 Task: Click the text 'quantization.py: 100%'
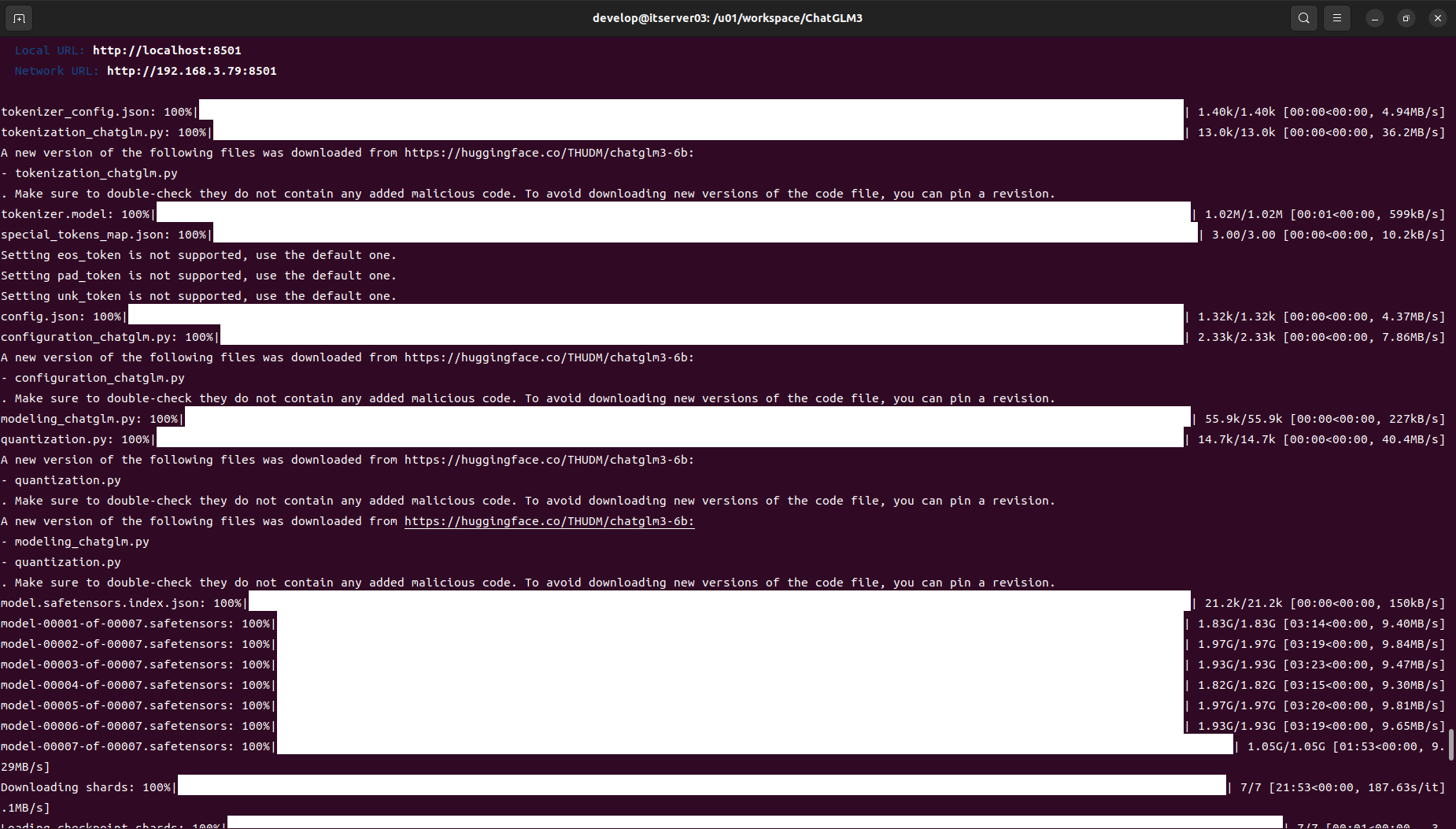[x=76, y=439]
